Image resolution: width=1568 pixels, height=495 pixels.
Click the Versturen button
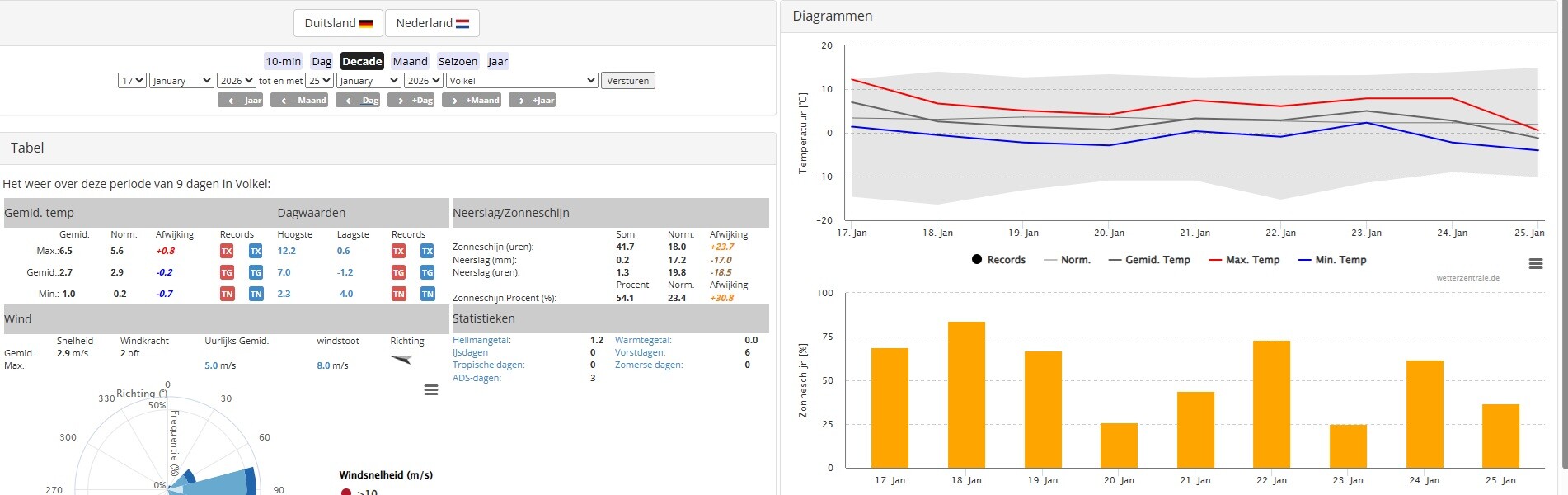[627, 81]
